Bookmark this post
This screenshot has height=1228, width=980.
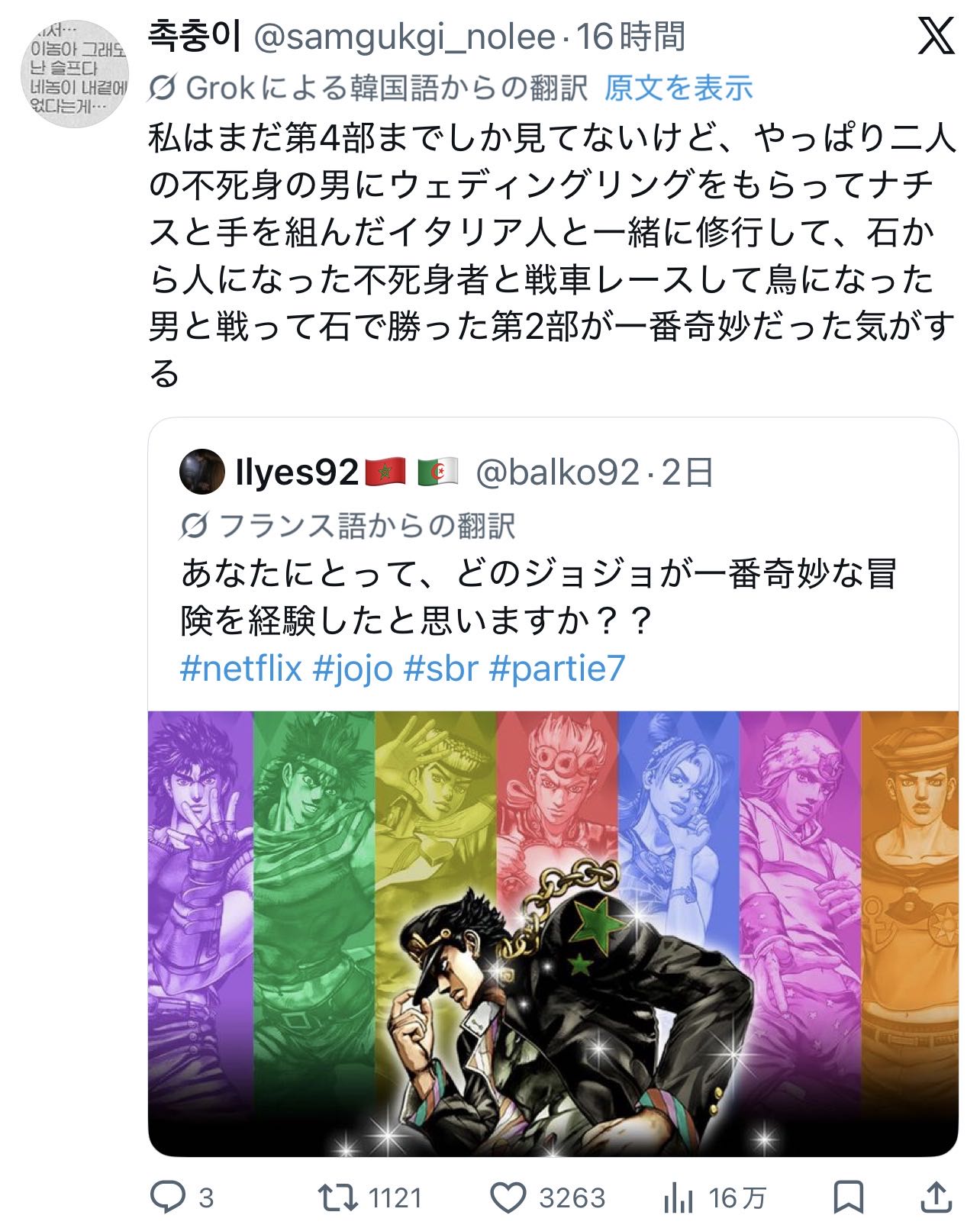point(848,1197)
